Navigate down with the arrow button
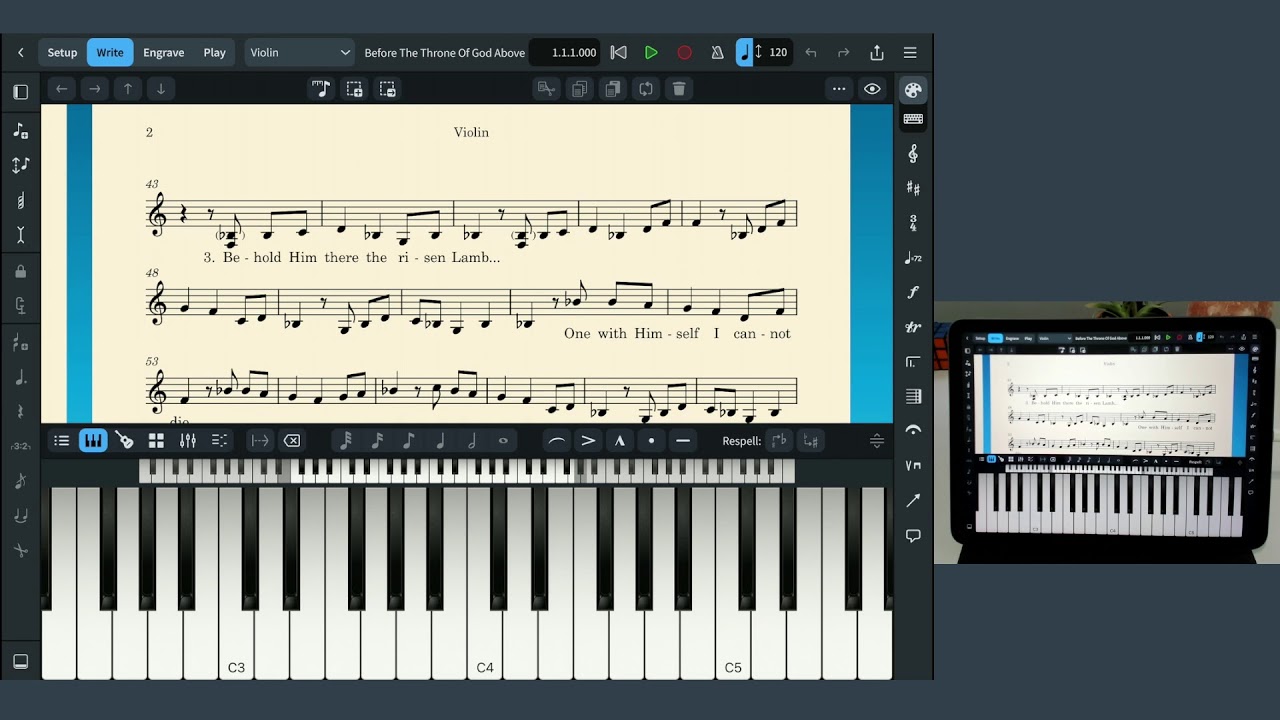This screenshot has height=720, width=1280. click(161, 89)
